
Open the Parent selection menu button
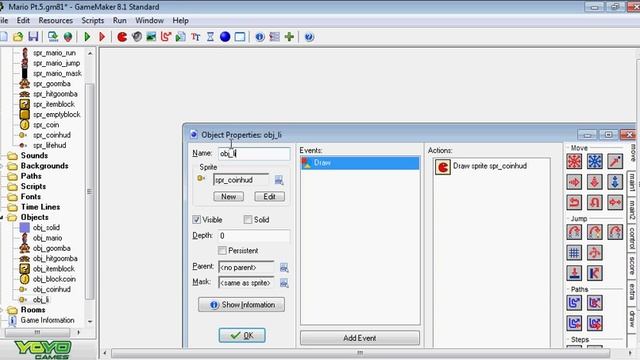tap(284, 268)
